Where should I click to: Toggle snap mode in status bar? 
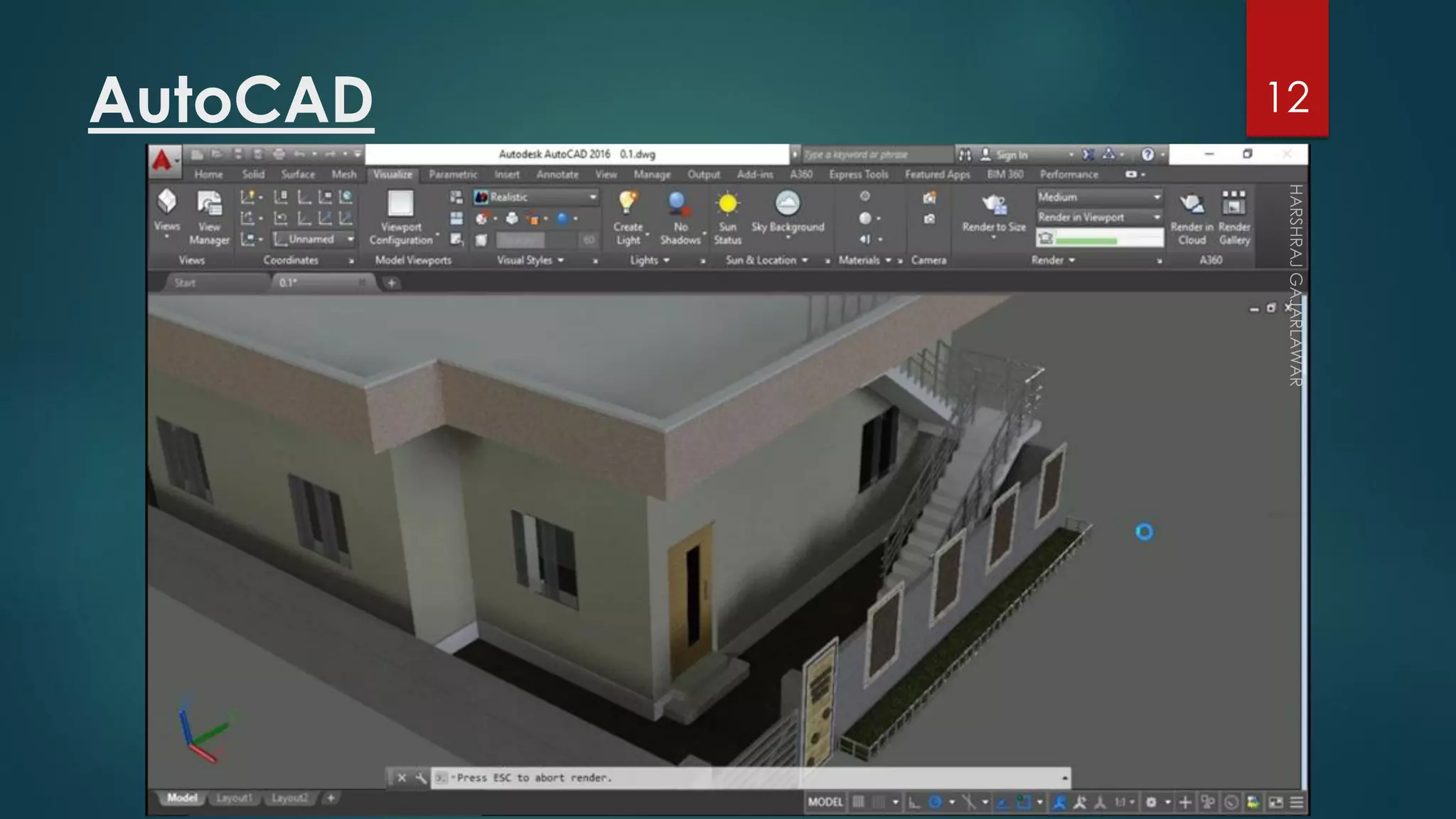[879, 802]
